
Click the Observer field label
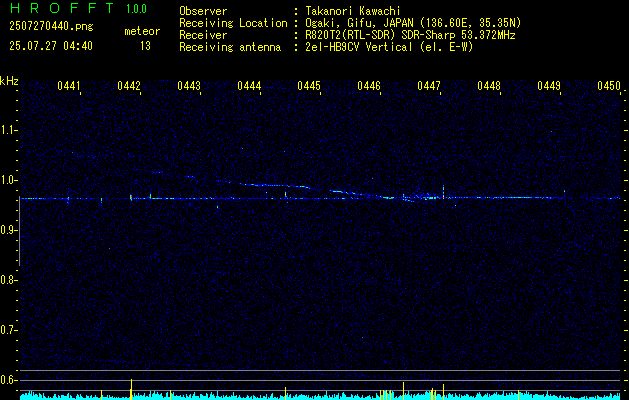pos(203,11)
